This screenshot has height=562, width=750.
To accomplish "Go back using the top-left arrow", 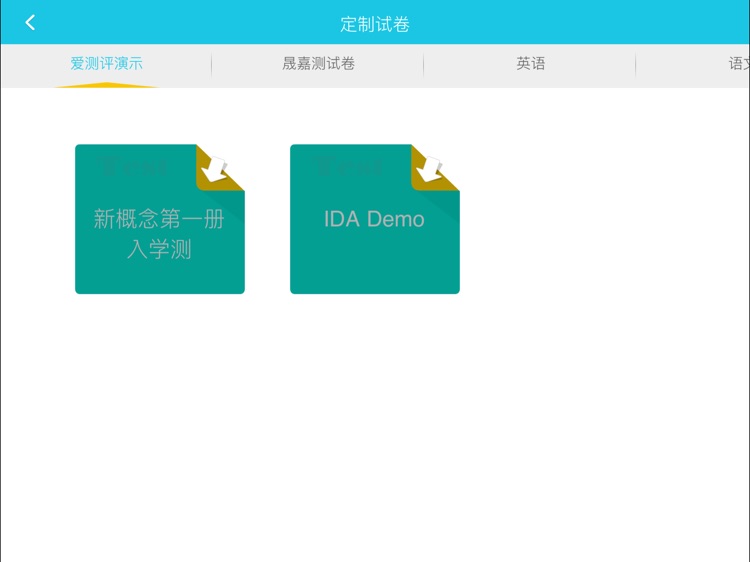I will coord(30,22).
